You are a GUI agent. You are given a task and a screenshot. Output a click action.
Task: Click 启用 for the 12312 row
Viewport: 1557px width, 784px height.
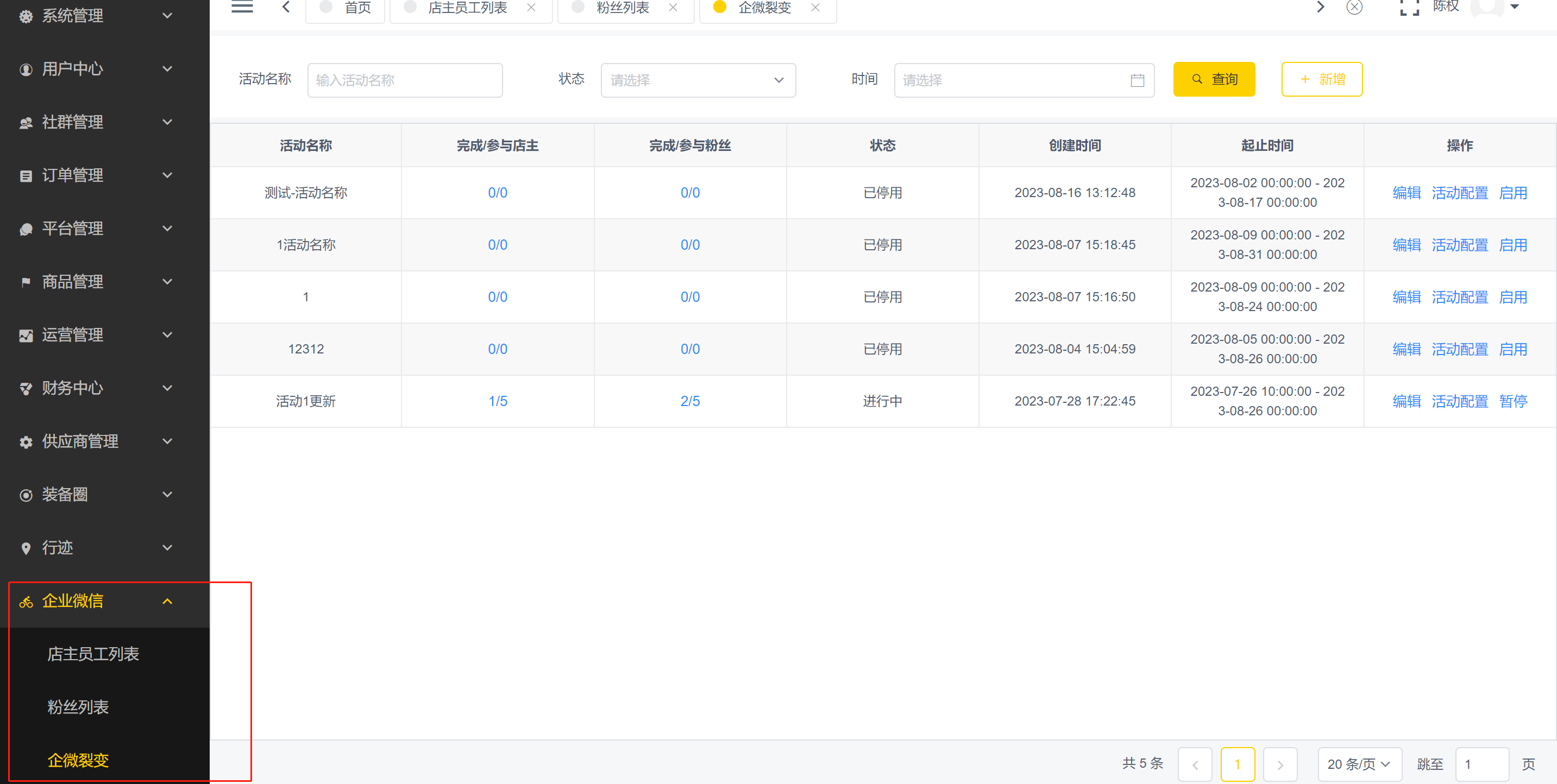click(x=1513, y=349)
